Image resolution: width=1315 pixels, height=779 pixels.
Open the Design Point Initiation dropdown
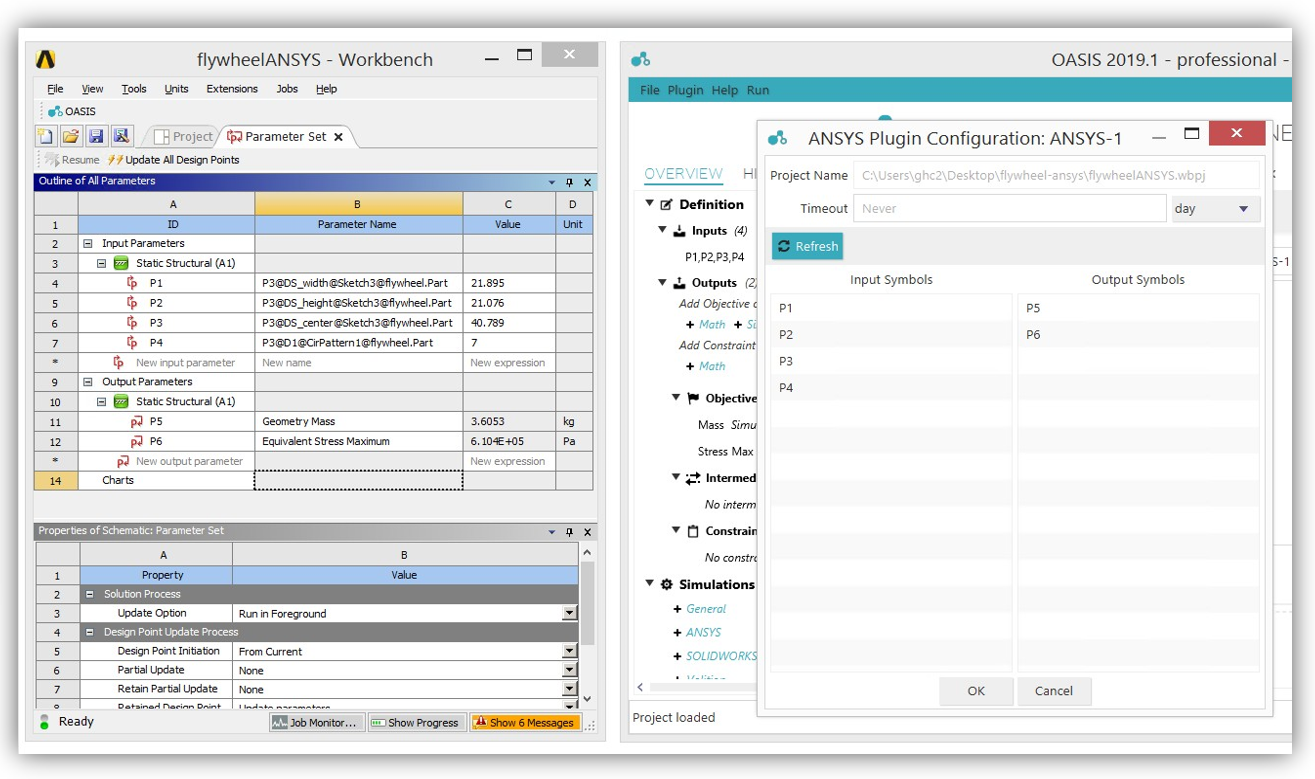click(569, 651)
